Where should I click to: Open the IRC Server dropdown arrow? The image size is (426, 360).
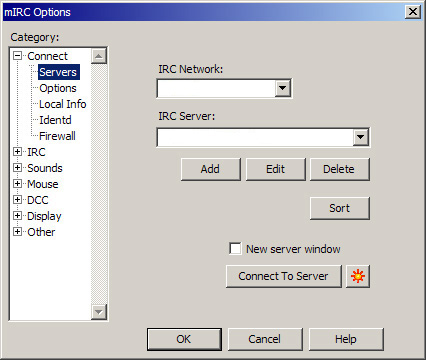tap(361, 137)
